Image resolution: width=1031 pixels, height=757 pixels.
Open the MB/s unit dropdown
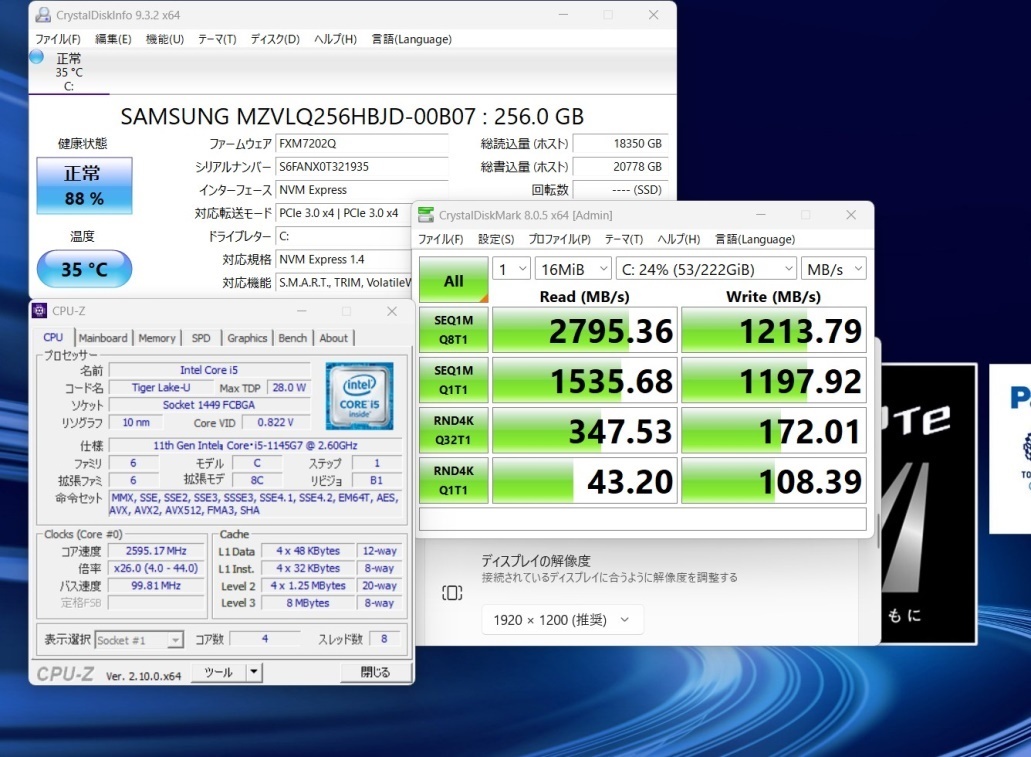[833, 269]
